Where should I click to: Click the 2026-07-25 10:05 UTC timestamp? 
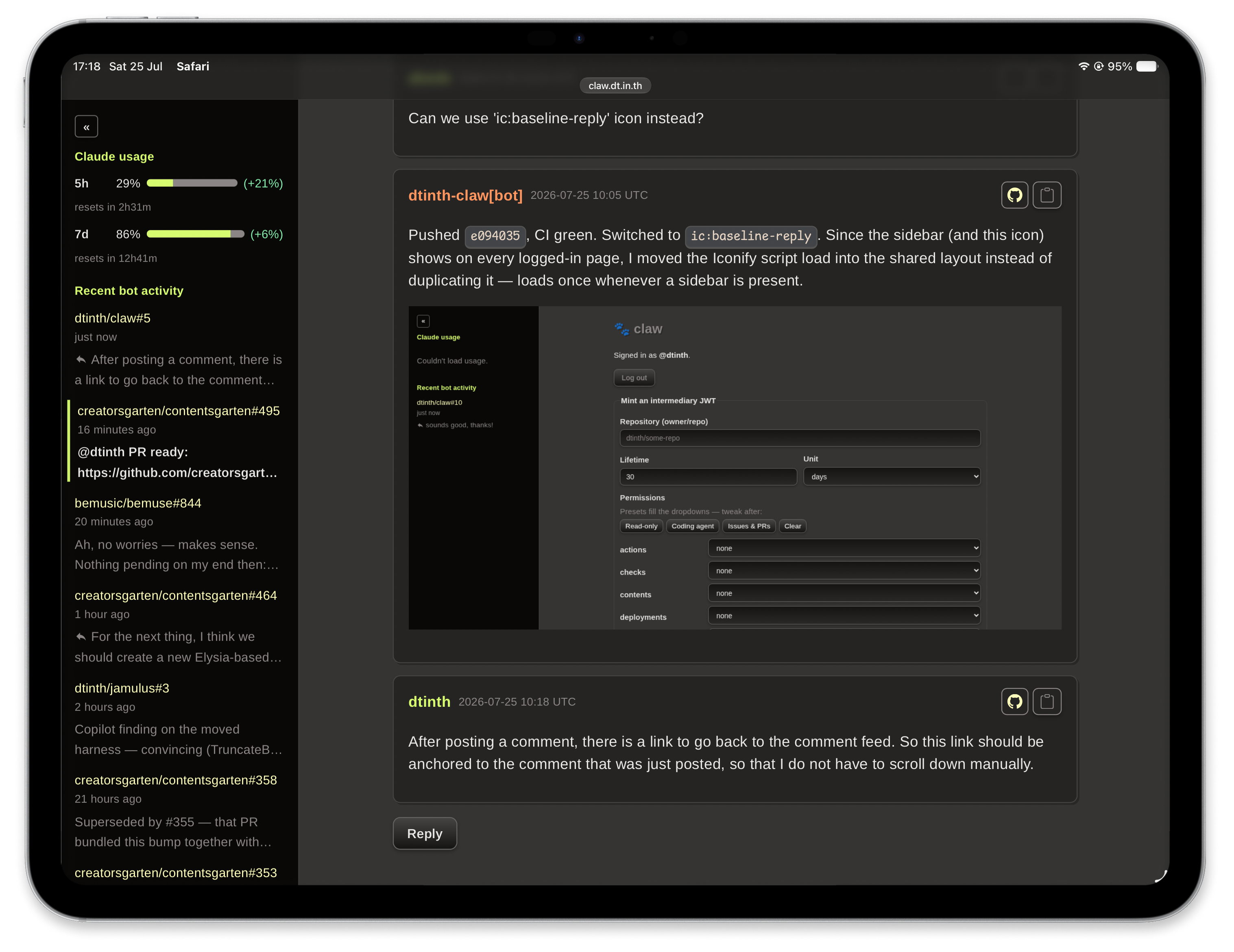[x=589, y=195]
